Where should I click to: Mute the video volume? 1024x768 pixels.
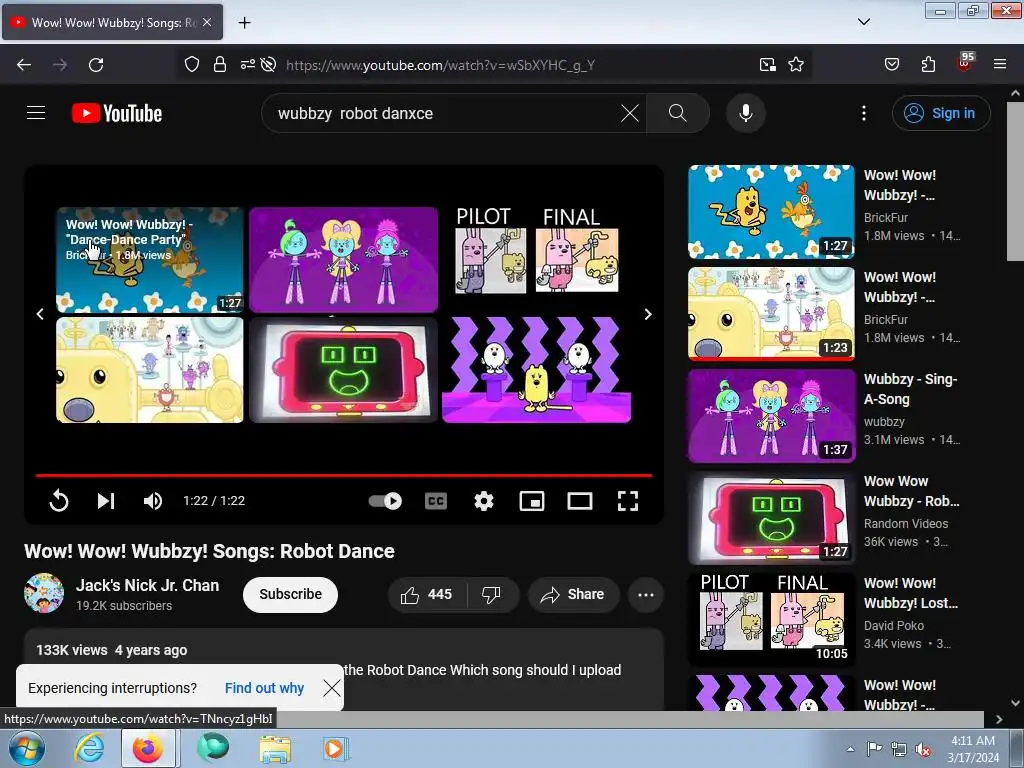click(153, 501)
